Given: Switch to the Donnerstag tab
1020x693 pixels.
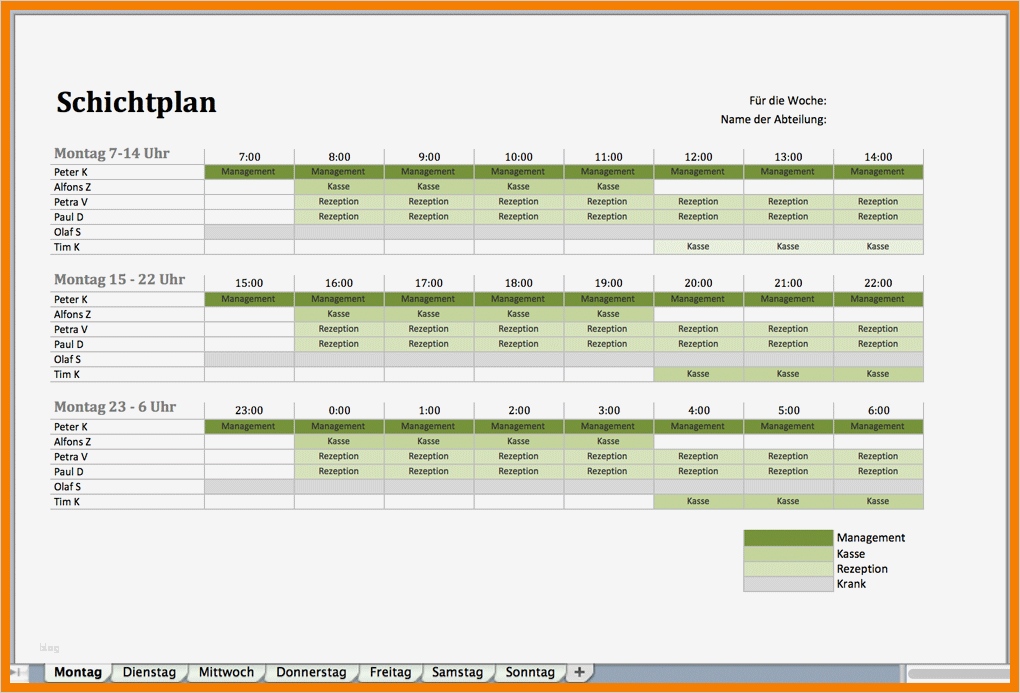Looking at the screenshot, I should (x=312, y=672).
